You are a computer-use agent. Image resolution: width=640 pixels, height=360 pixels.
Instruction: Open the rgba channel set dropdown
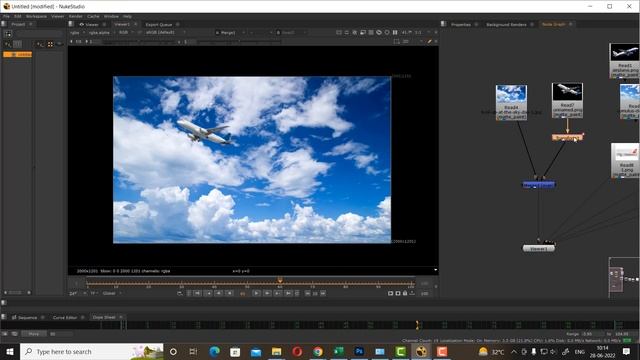[77, 32]
